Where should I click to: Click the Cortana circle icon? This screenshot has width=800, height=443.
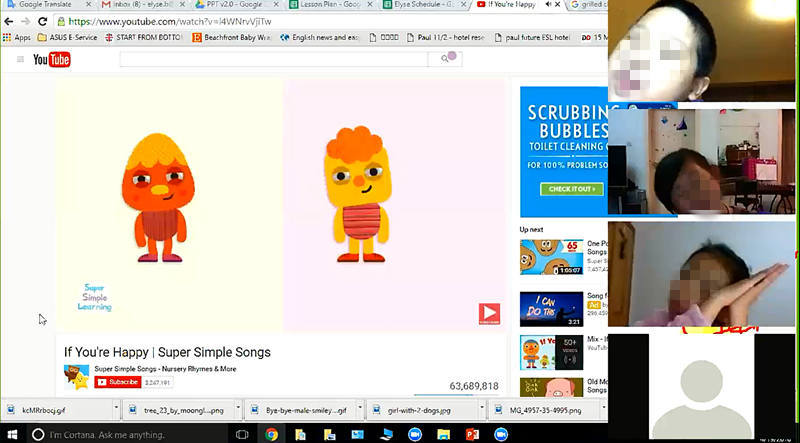click(38, 435)
